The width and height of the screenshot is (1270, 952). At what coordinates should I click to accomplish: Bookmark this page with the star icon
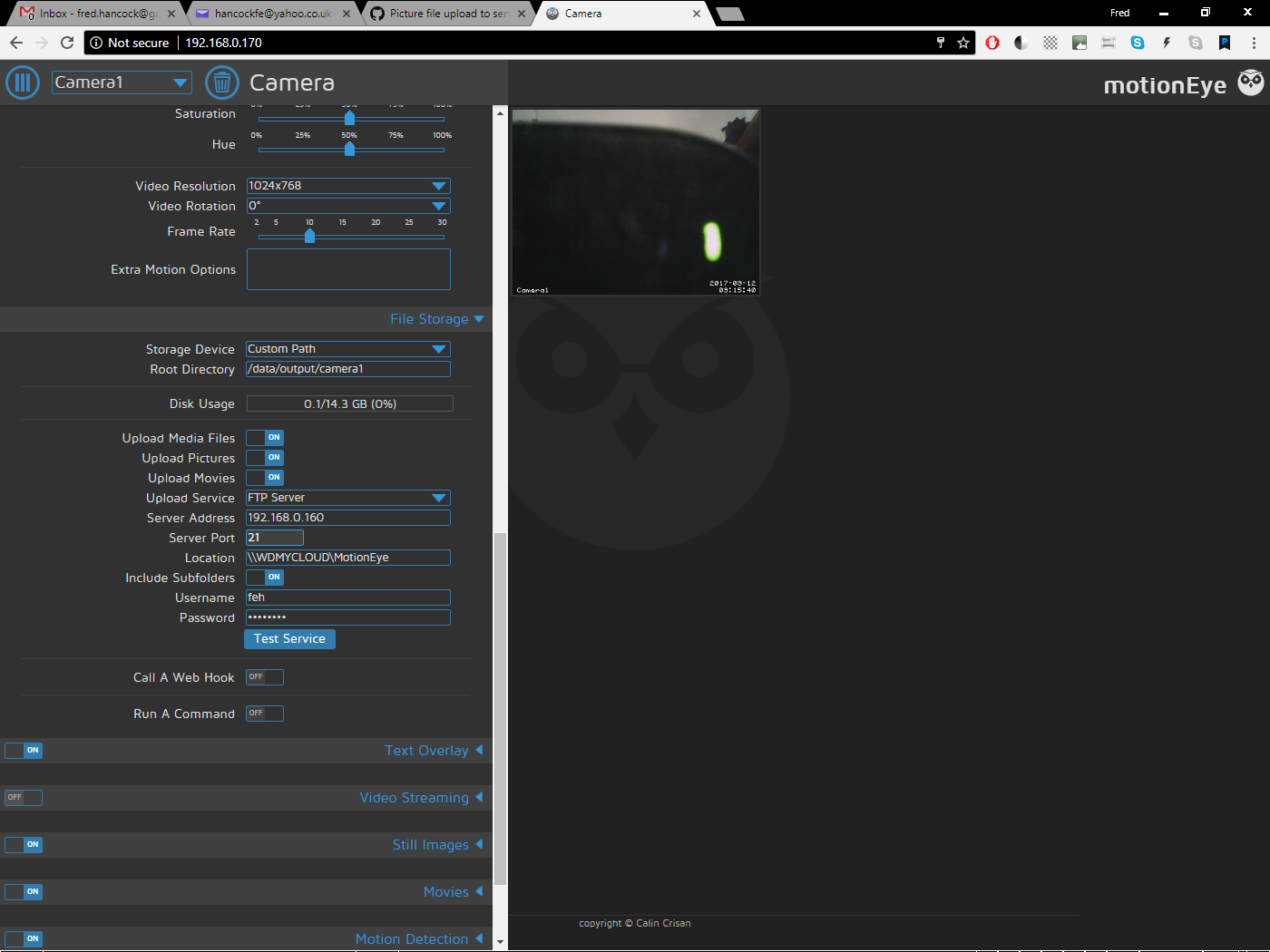pos(963,43)
